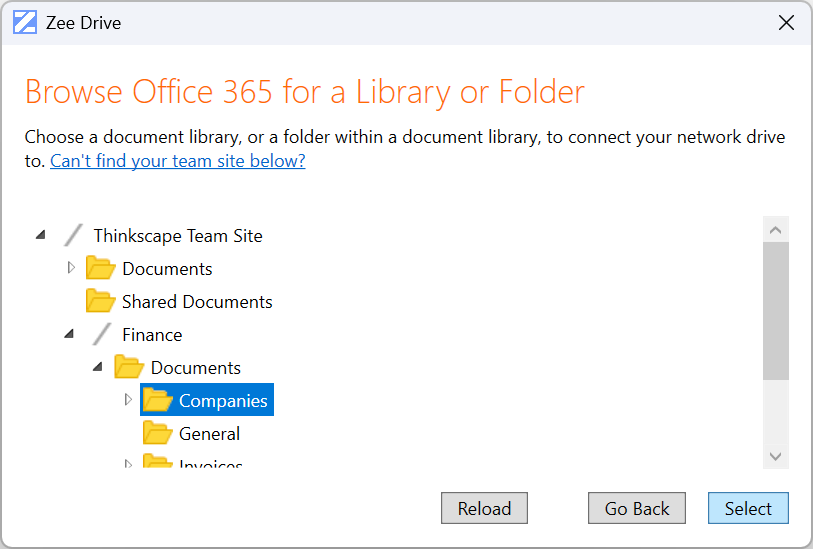Expand the top-level Documents library
This screenshot has height=549, width=813.
pos(70,268)
